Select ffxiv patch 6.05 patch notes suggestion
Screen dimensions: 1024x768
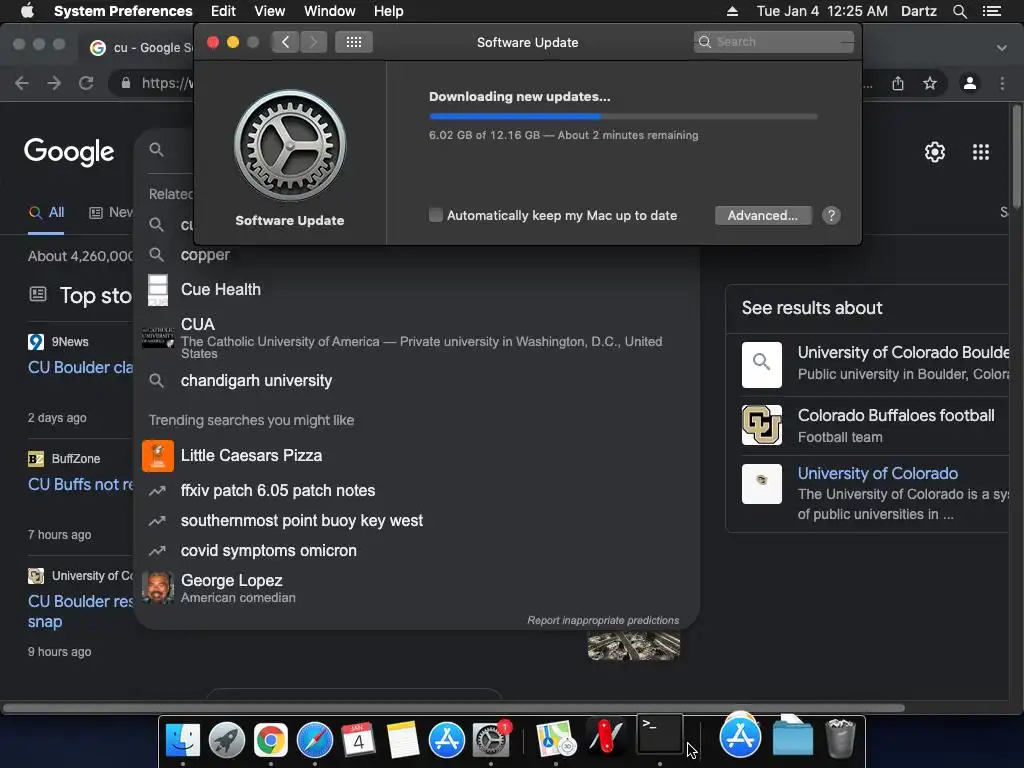click(x=417, y=490)
